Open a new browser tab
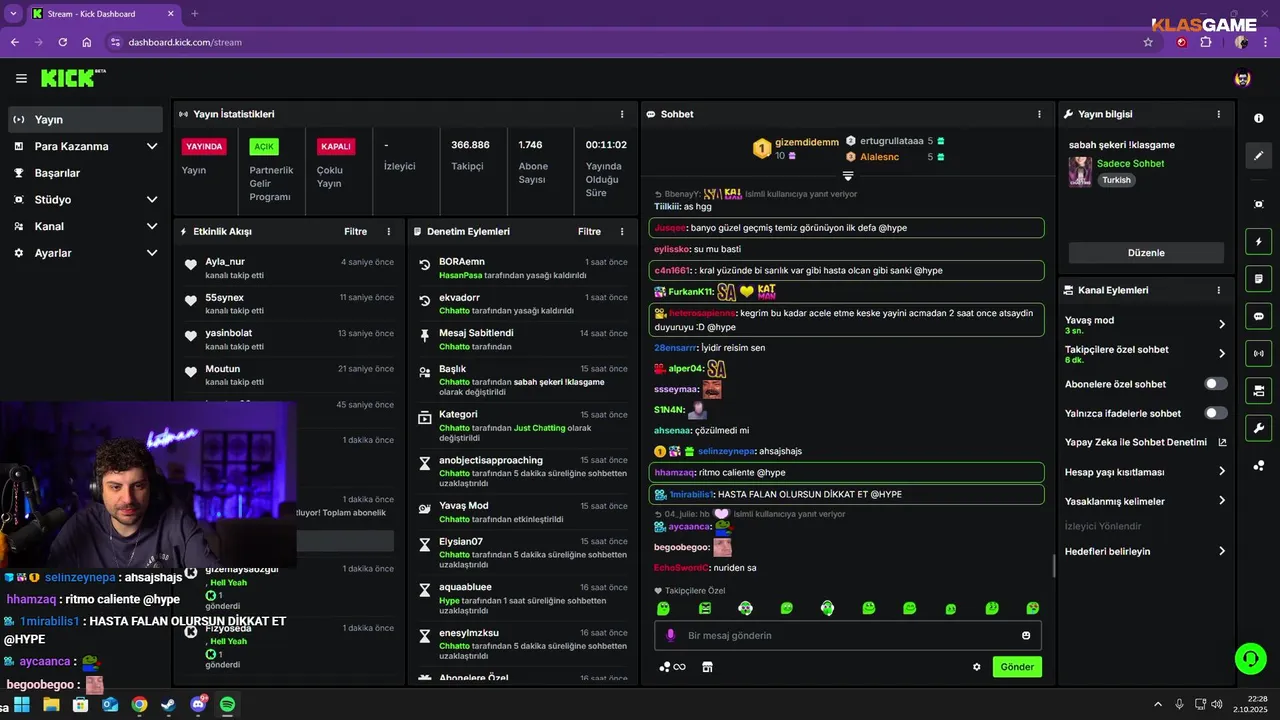The image size is (1280, 720). tap(194, 14)
